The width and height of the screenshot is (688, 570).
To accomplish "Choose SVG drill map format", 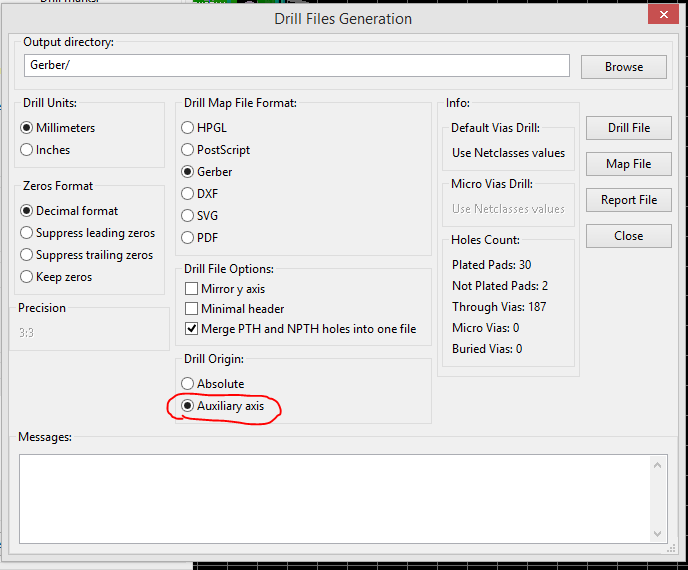I will 200,215.
